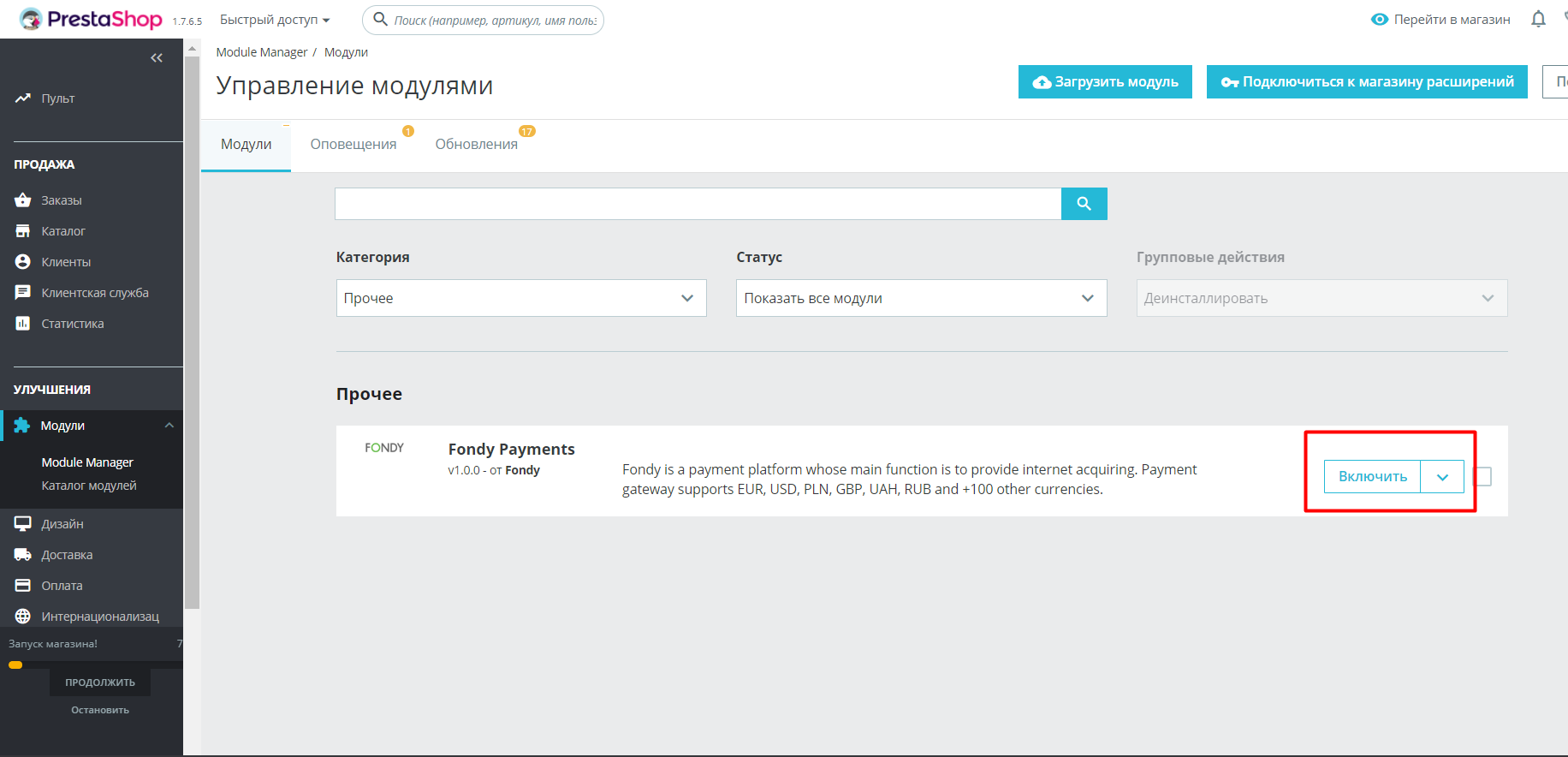Click Module Manager breadcrumb link
This screenshot has width=1568, height=757.
pos(261,52)
